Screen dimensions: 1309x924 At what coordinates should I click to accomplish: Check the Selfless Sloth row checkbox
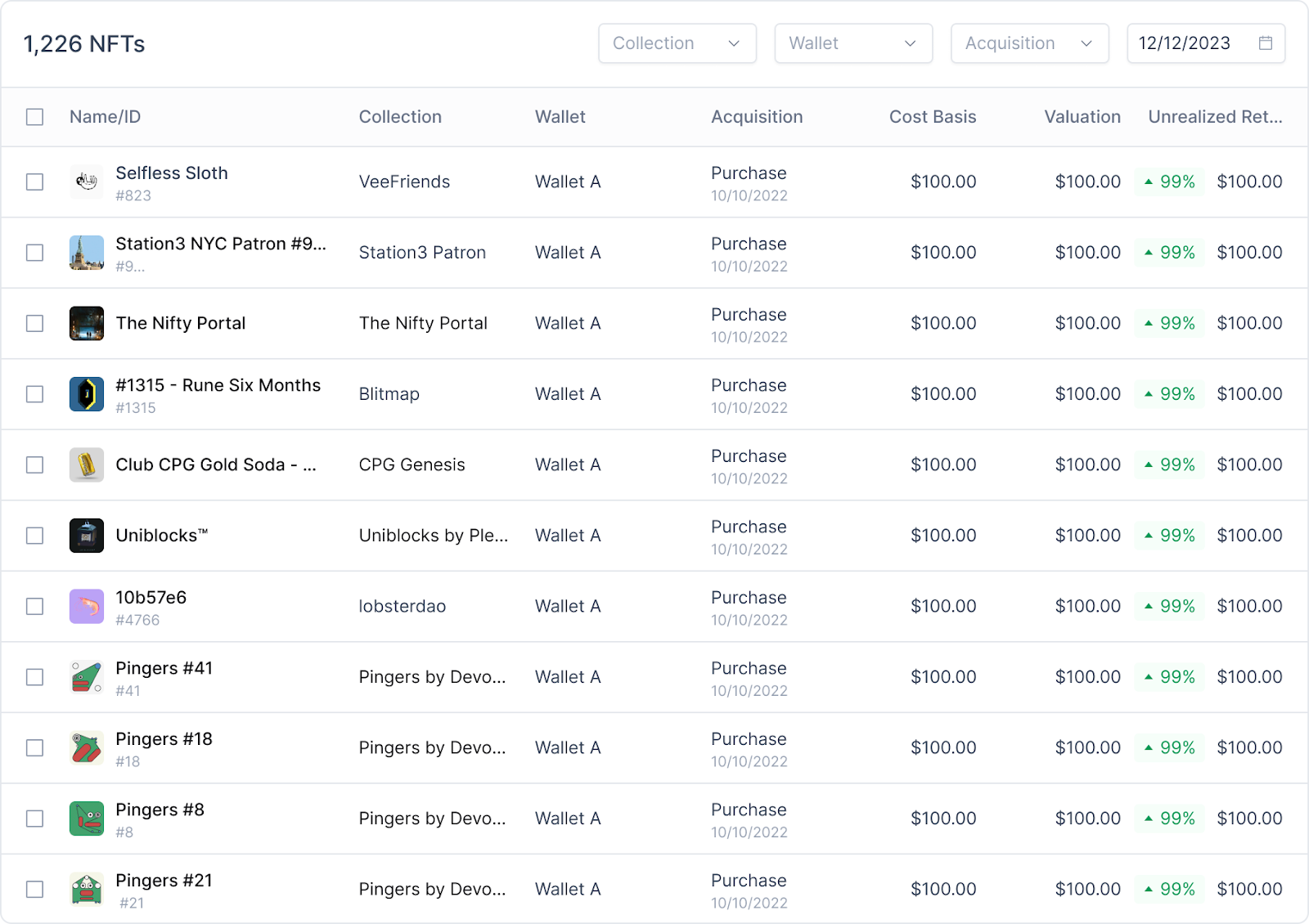click(34, 182)
